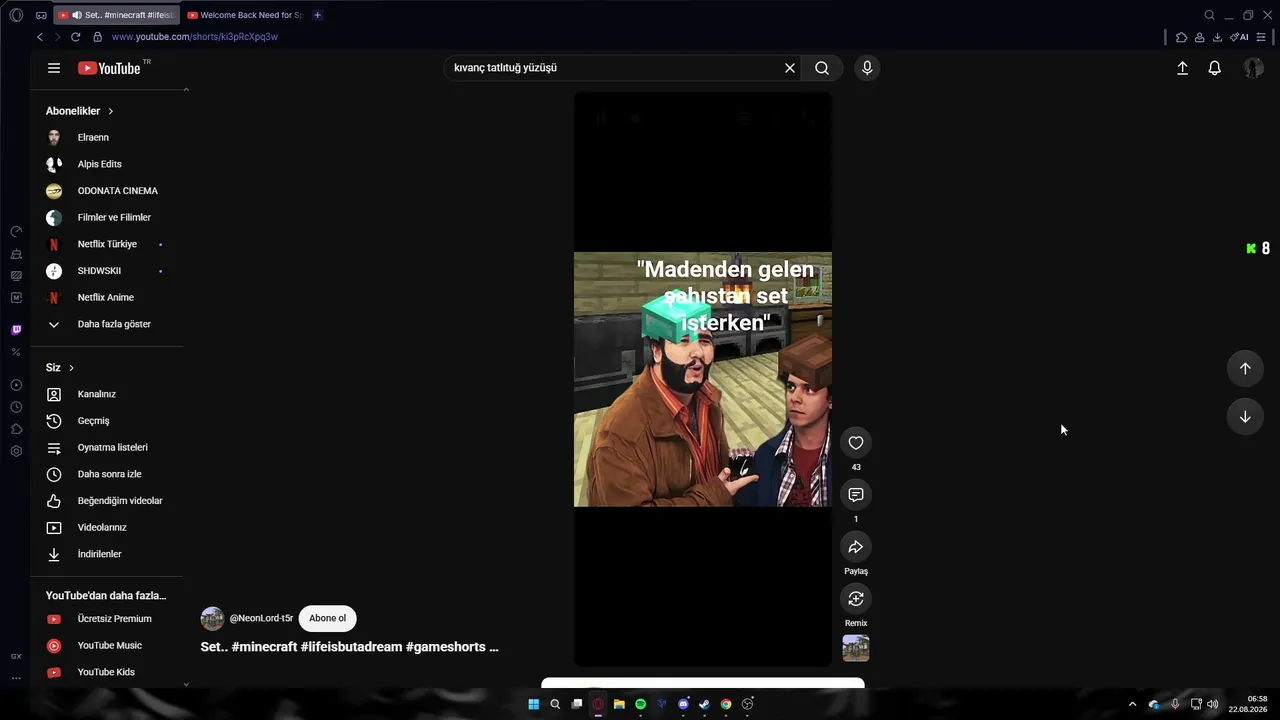Click the address bar URL
This screenshot has width=1280, height=720.
pos(195,37)
